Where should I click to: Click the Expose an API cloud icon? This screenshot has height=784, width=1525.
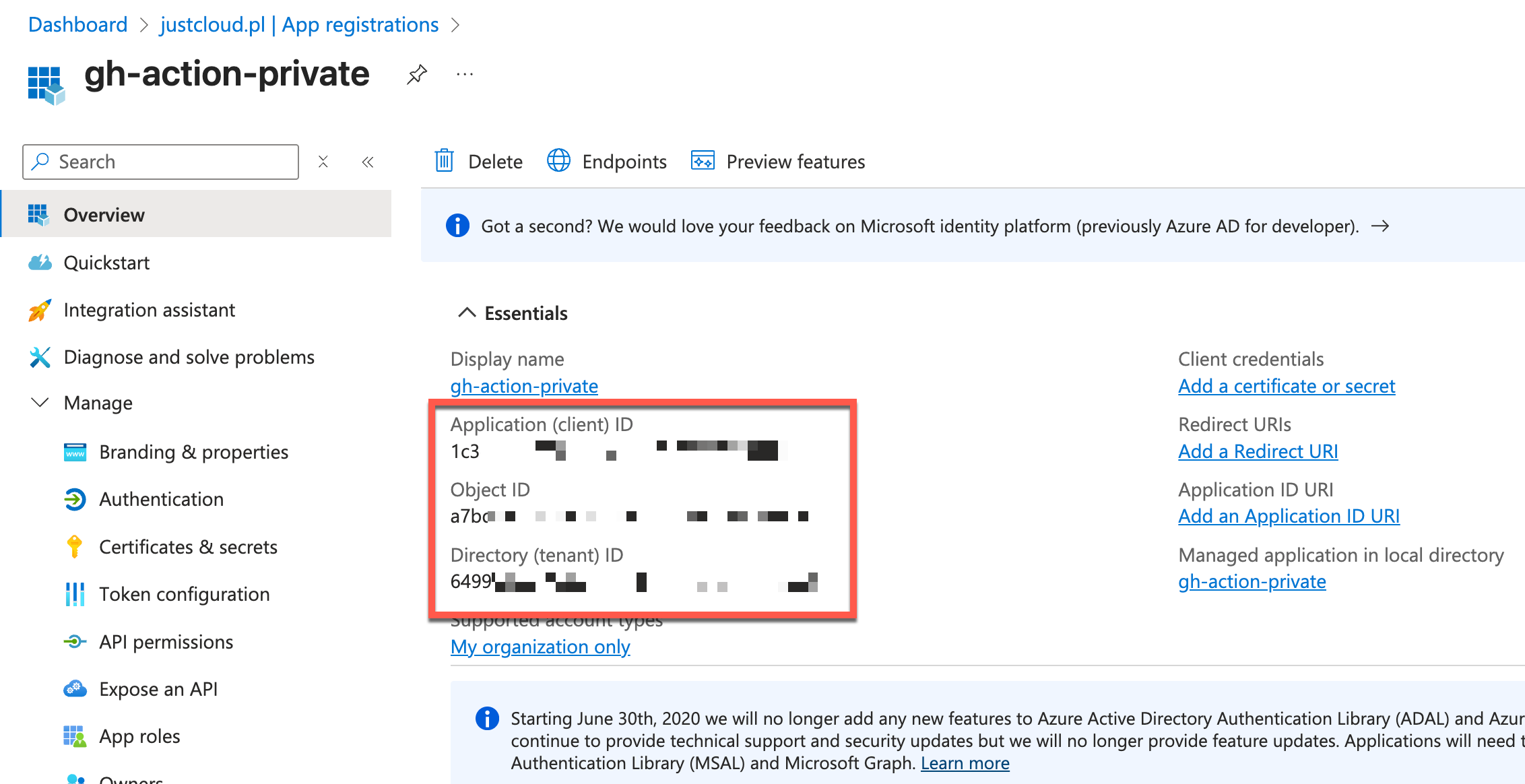pyautogui.click(x=75, y=688)
